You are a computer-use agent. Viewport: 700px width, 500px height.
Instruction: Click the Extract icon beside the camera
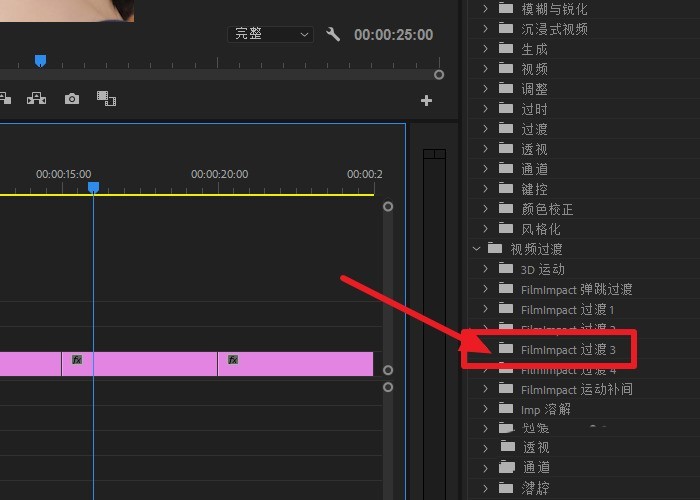click(x=37, y=98)
